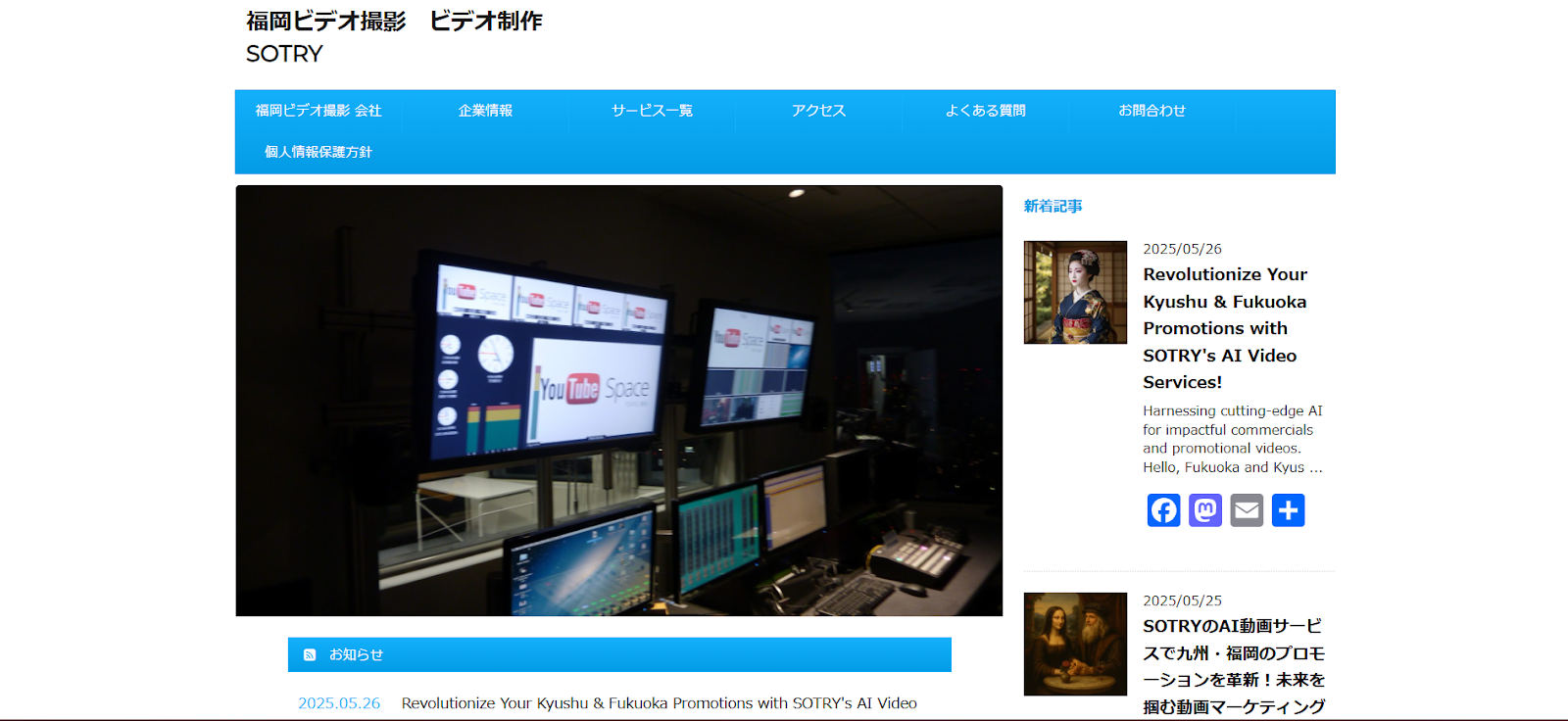
Task: Click the Harnessing cutting-edge AI excerpt text
Action: click(x=1233, y=439)
